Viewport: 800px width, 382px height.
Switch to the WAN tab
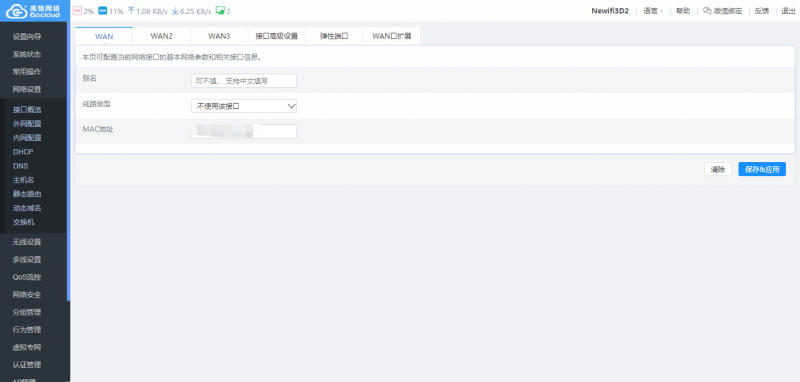104,36
